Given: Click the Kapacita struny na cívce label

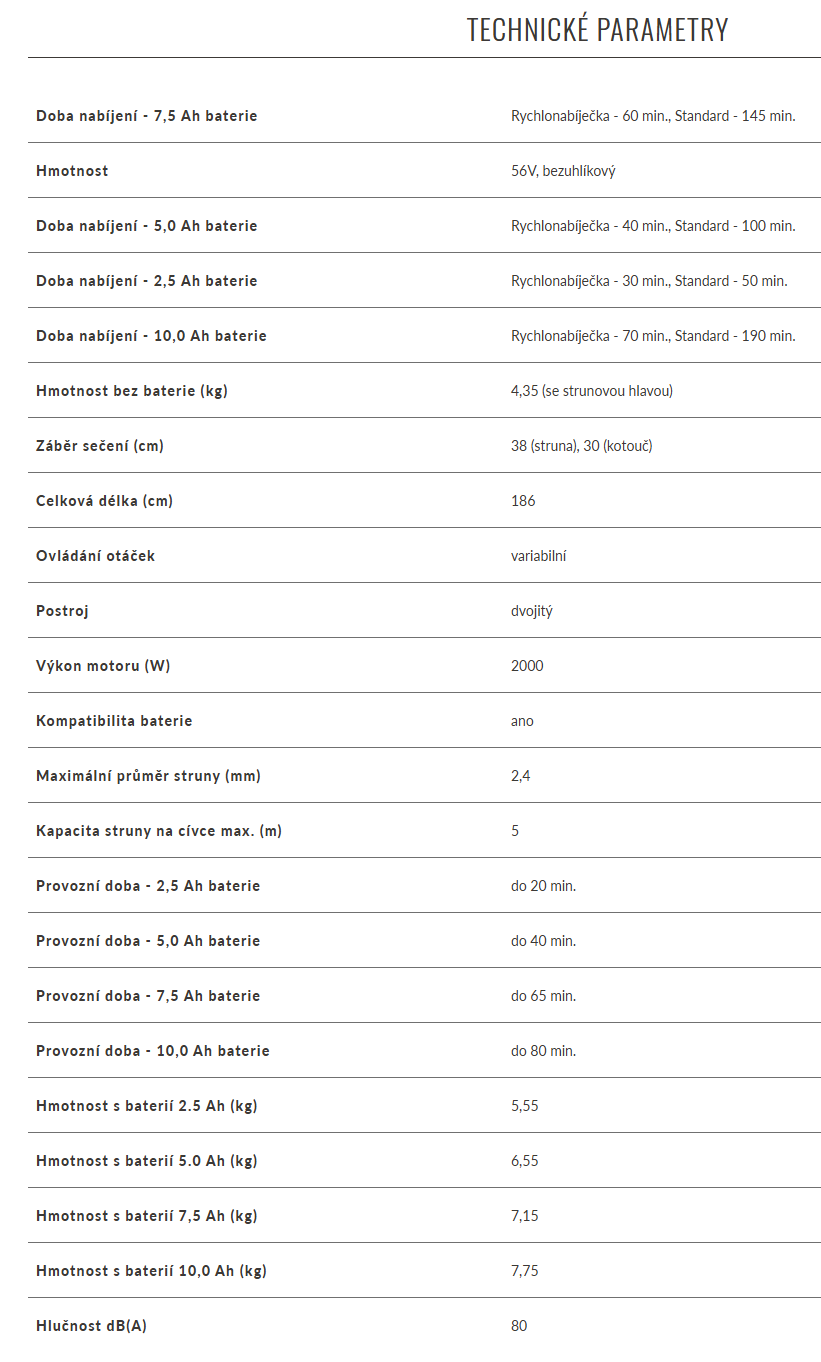Looking at the screenshot, I should (159, 831).
